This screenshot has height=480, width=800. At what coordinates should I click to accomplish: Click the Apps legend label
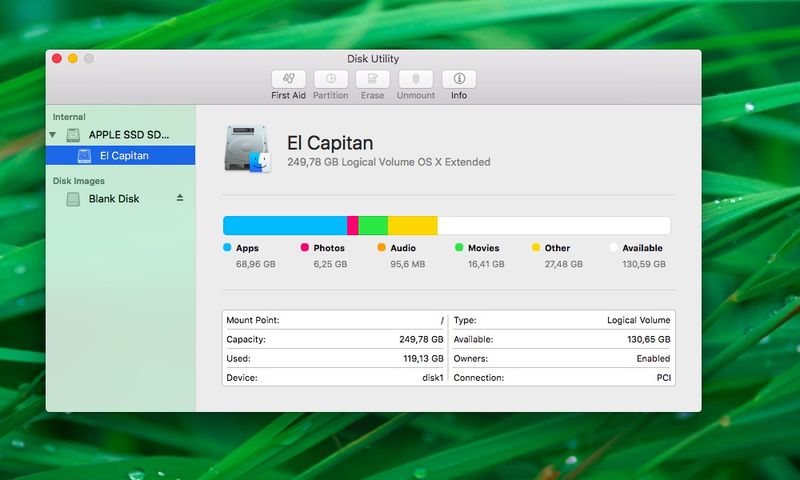pos(247,248)
